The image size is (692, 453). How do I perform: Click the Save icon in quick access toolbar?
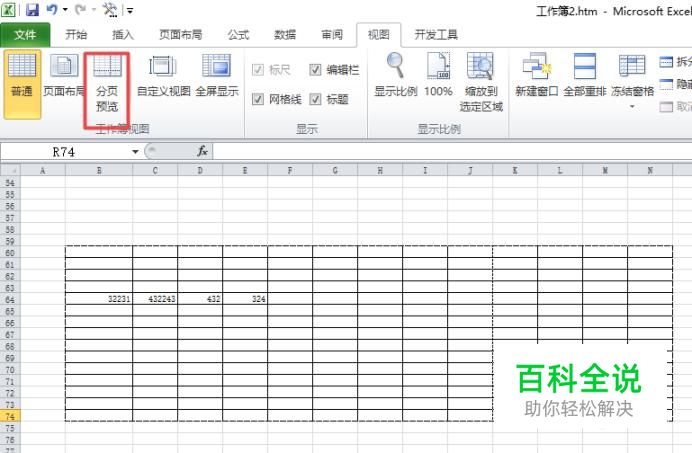pos(33,9)
